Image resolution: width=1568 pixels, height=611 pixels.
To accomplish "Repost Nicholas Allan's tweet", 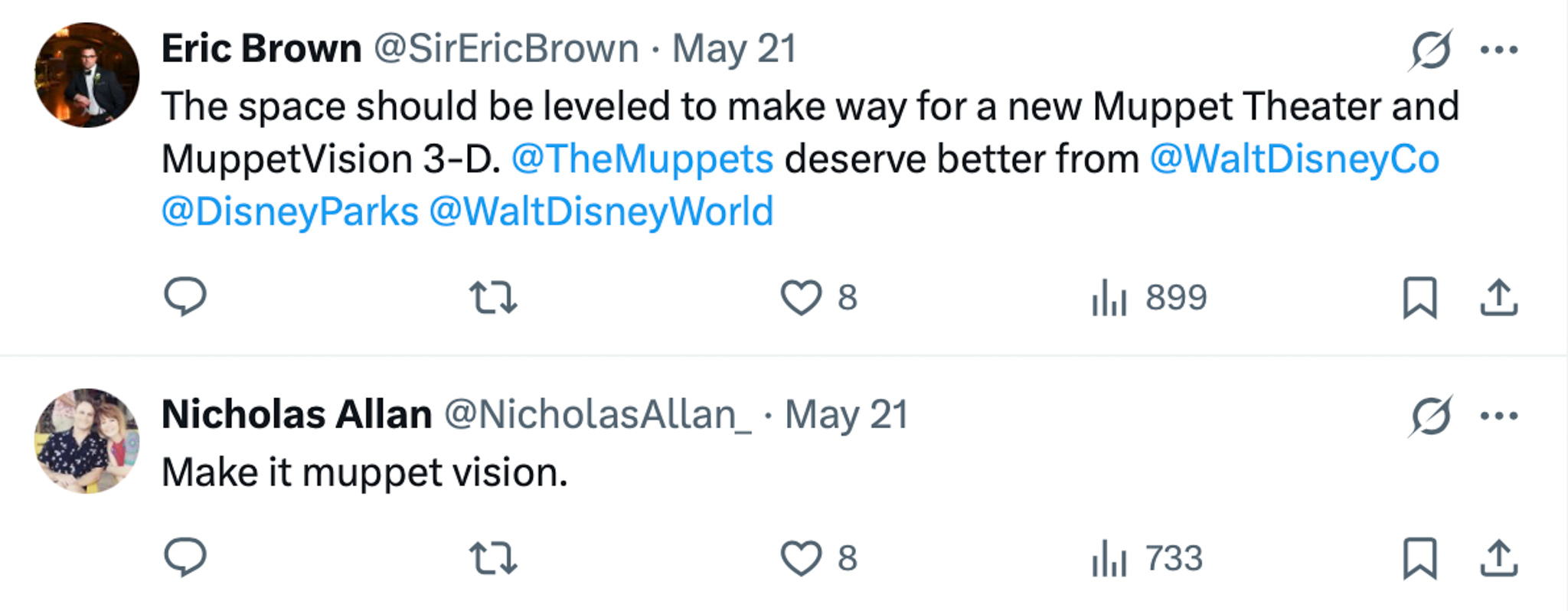I will 493,558.
